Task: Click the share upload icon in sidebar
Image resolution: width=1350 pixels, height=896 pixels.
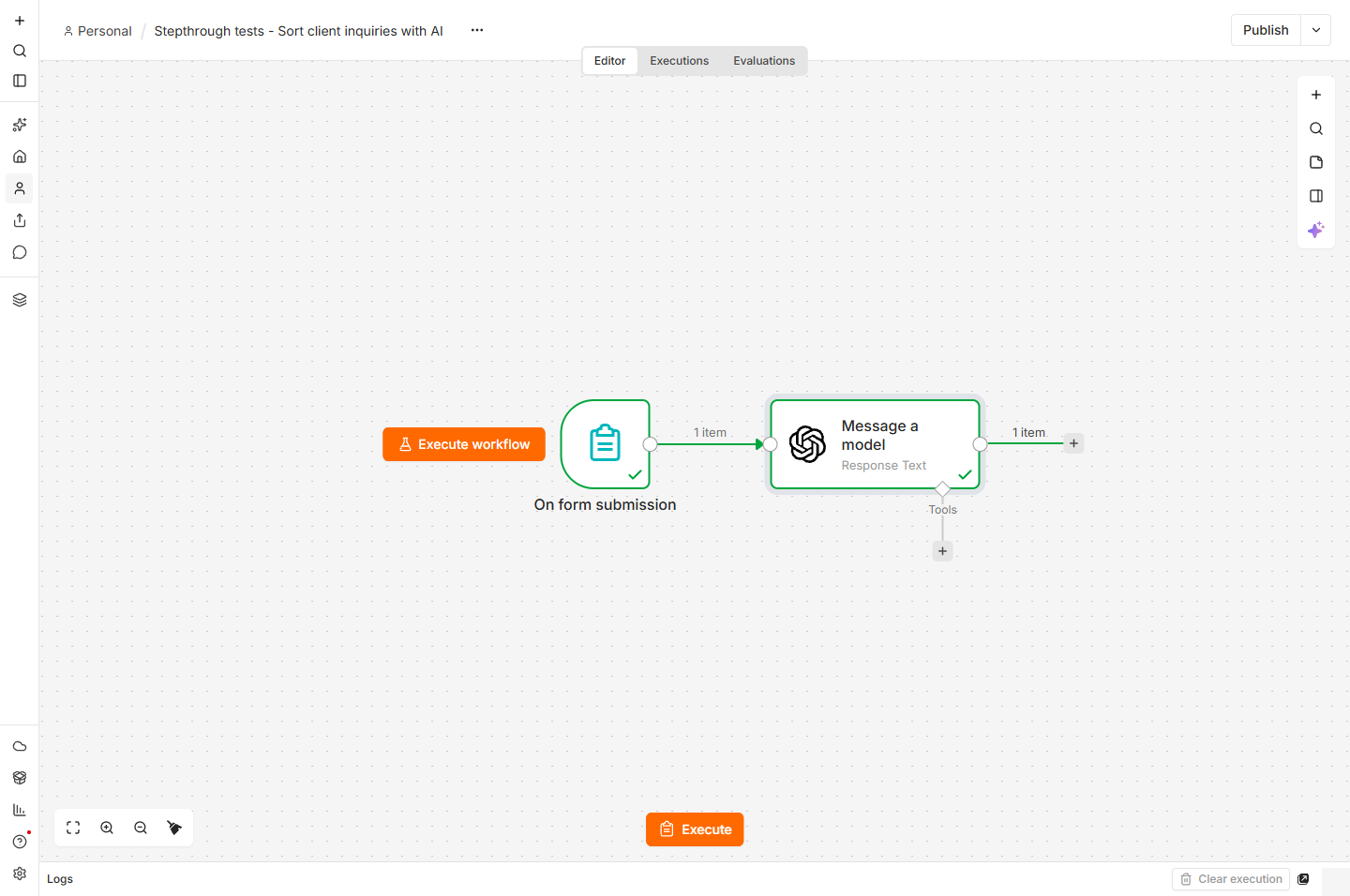Action: (x=20, y=220)
